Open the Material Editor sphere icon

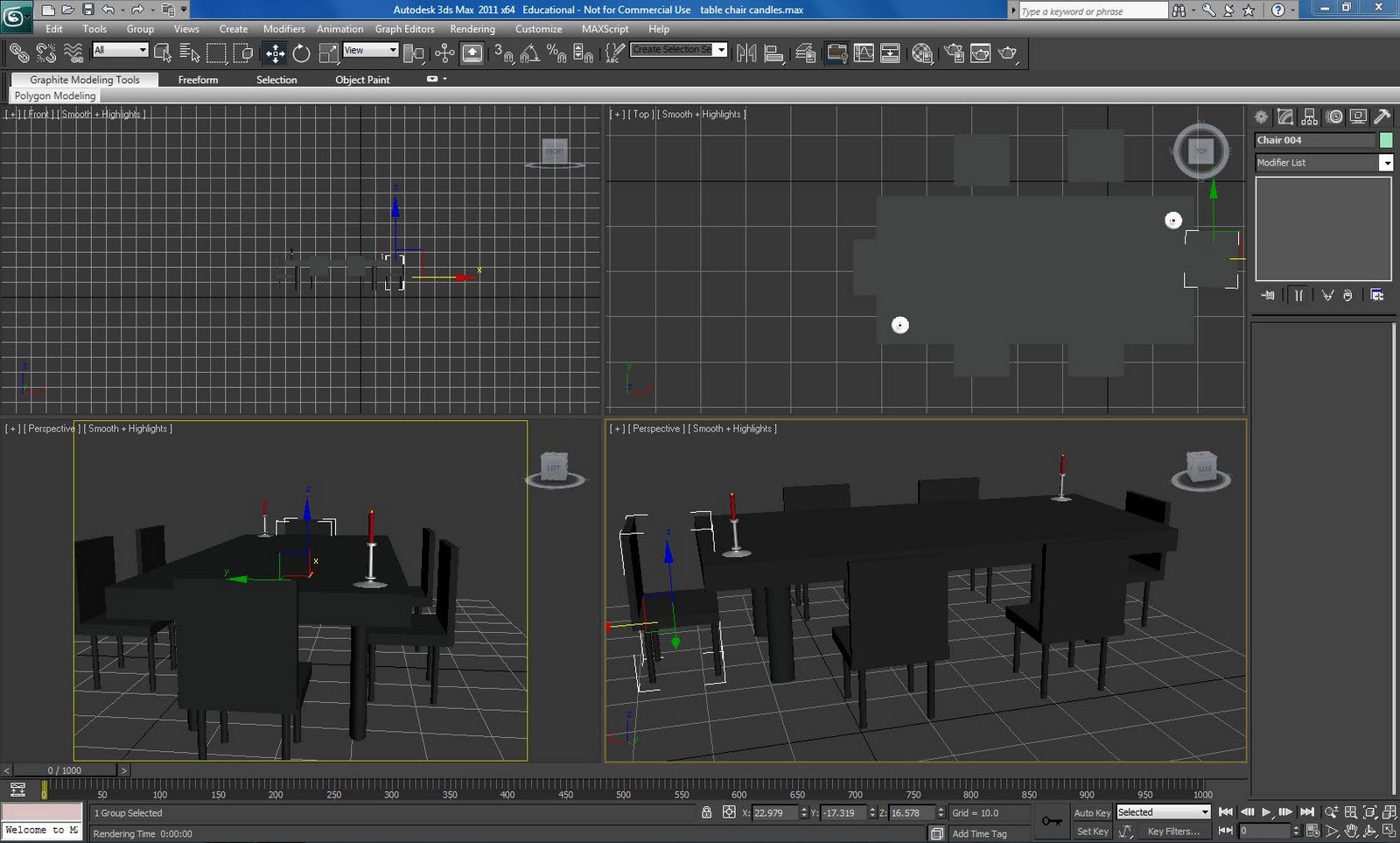[921, 53]
